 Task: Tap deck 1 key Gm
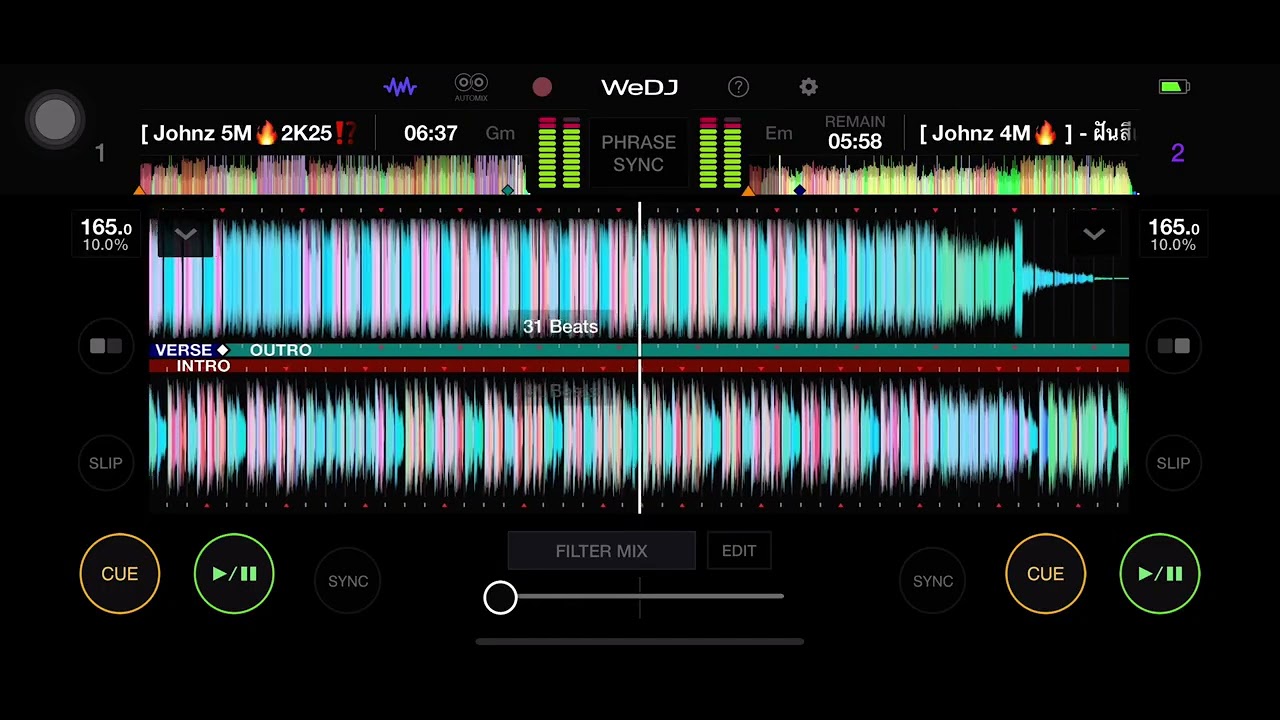(x=500, y=133)
